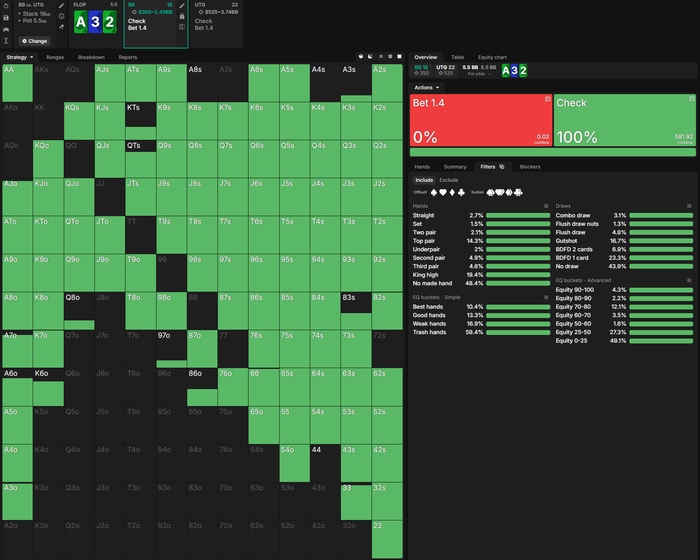
Task: Open the game controller practice icon
Action: click(x=6, y=29)
